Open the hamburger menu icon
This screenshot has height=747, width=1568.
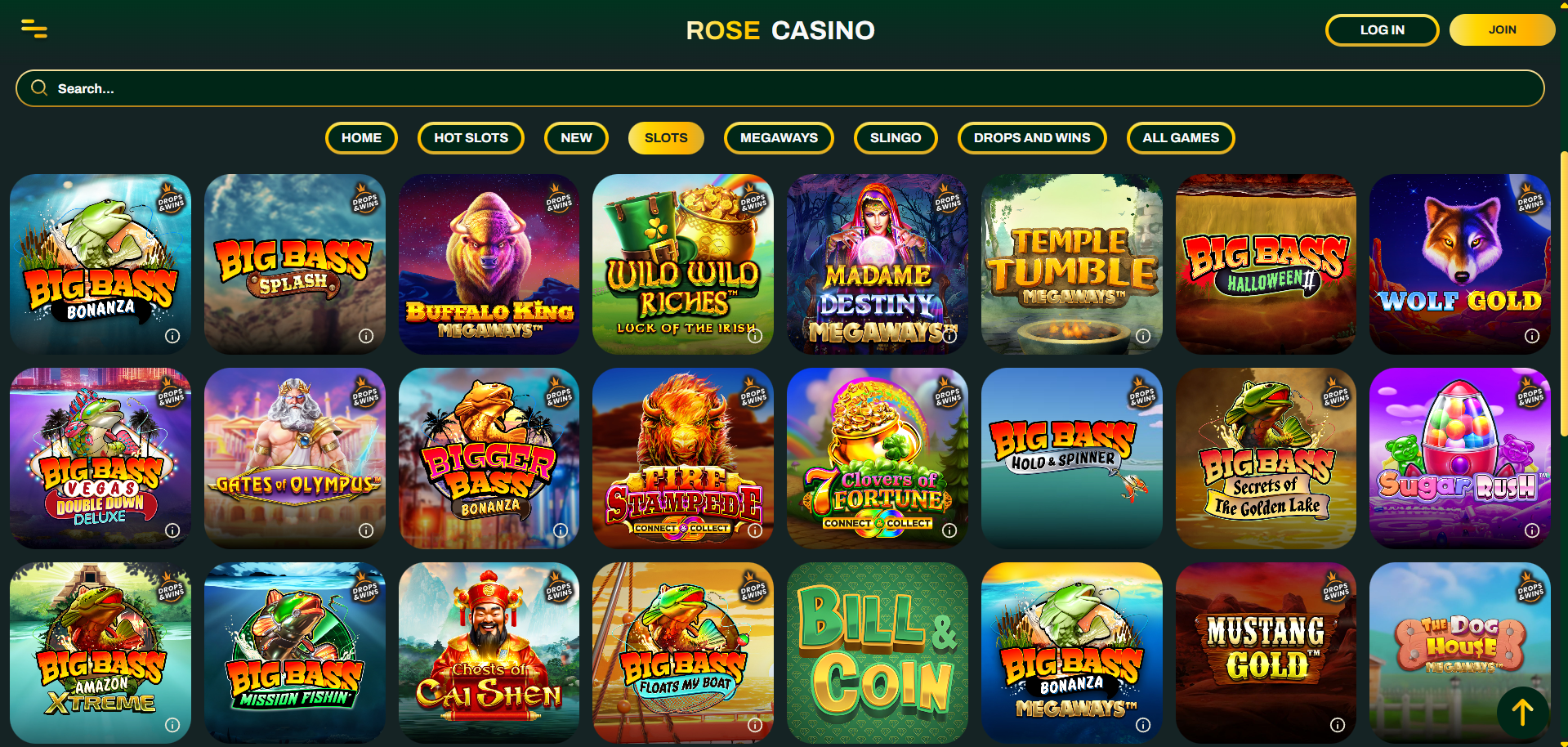[34, 29]
